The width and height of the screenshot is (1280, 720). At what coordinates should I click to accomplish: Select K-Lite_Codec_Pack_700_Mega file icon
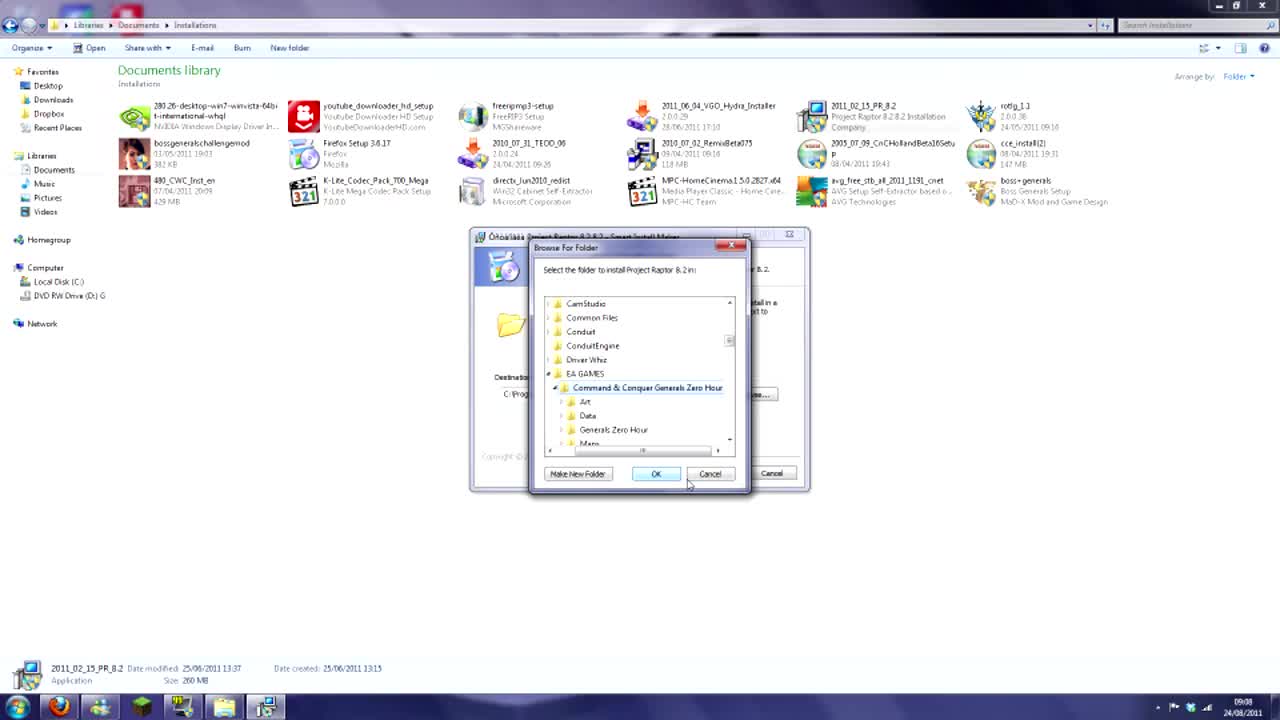coord(303,191)
